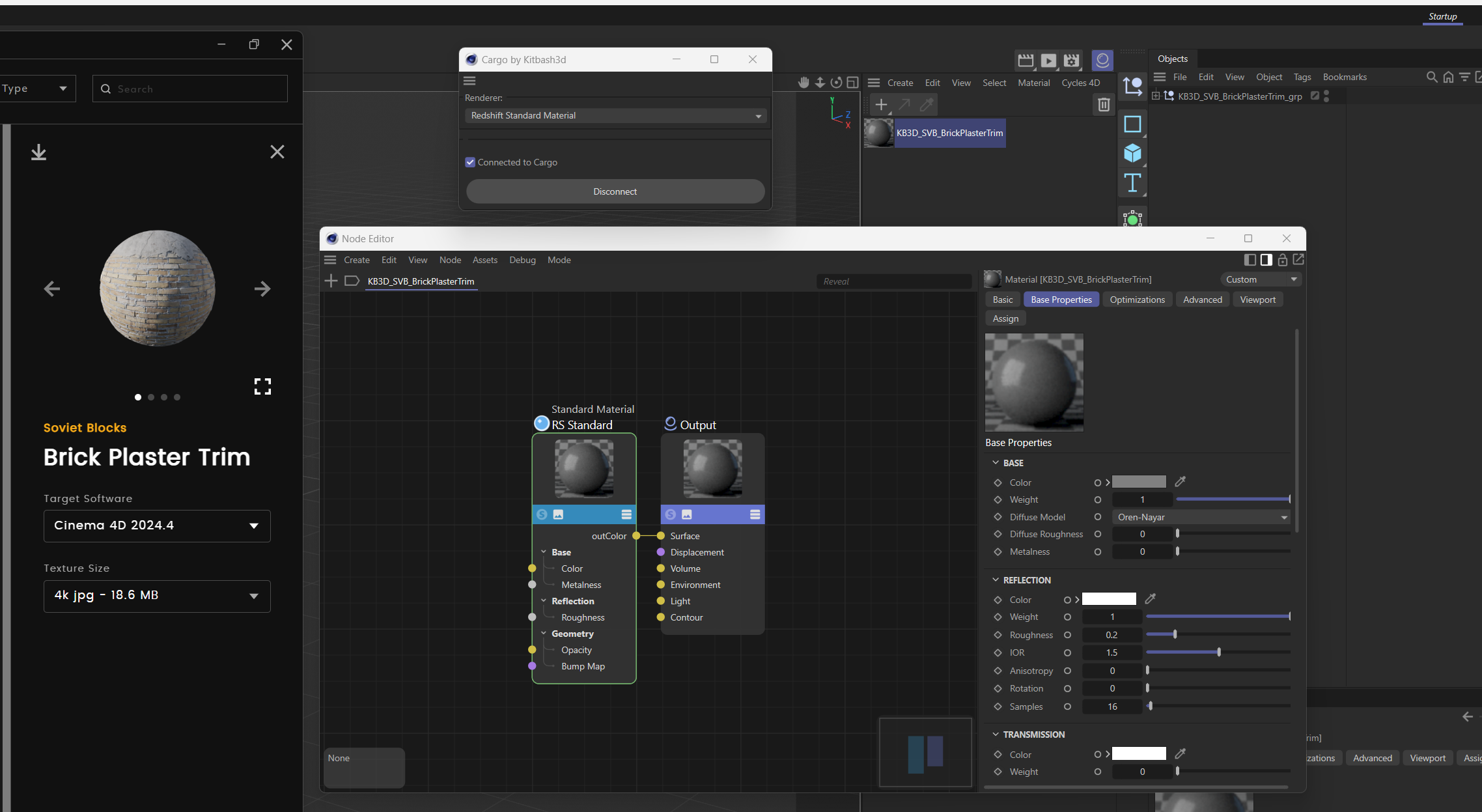Click the Redshift logo toolbar icon
The image size is (1482, 812).
[1102, 61]
